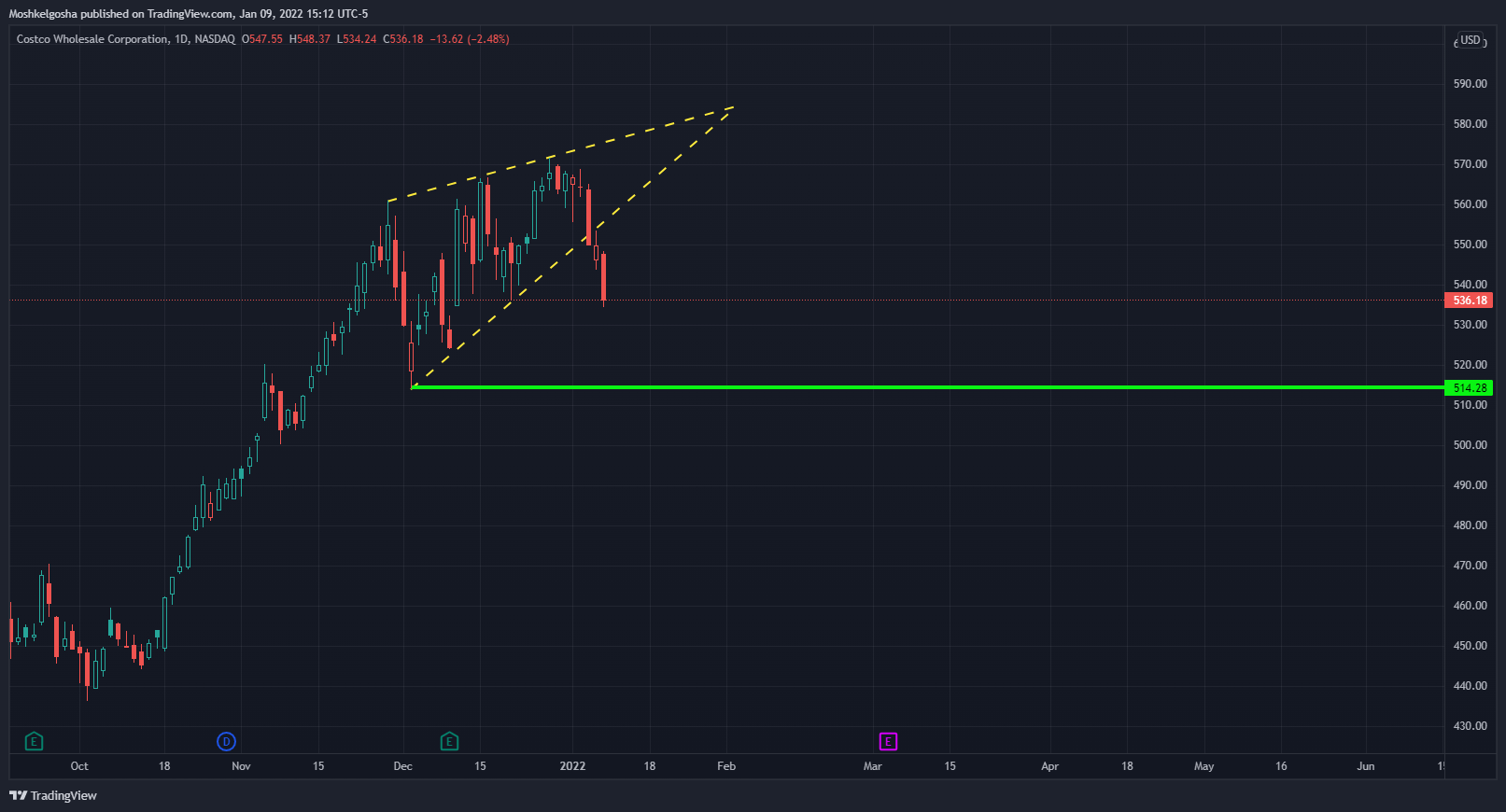Click the 460.00 price axis label
The height and width of the screenshot is (812, 1506).
pyautogui.click(x=1470, y=606)
